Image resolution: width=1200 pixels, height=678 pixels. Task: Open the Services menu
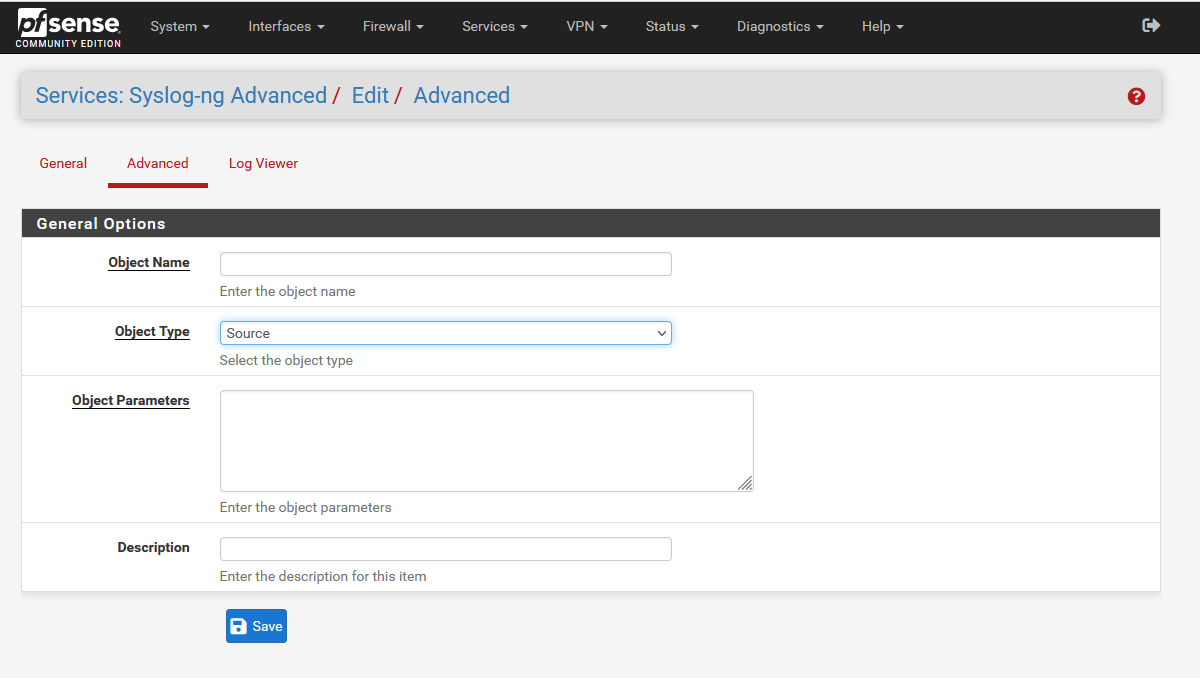(x=494, y=27)
